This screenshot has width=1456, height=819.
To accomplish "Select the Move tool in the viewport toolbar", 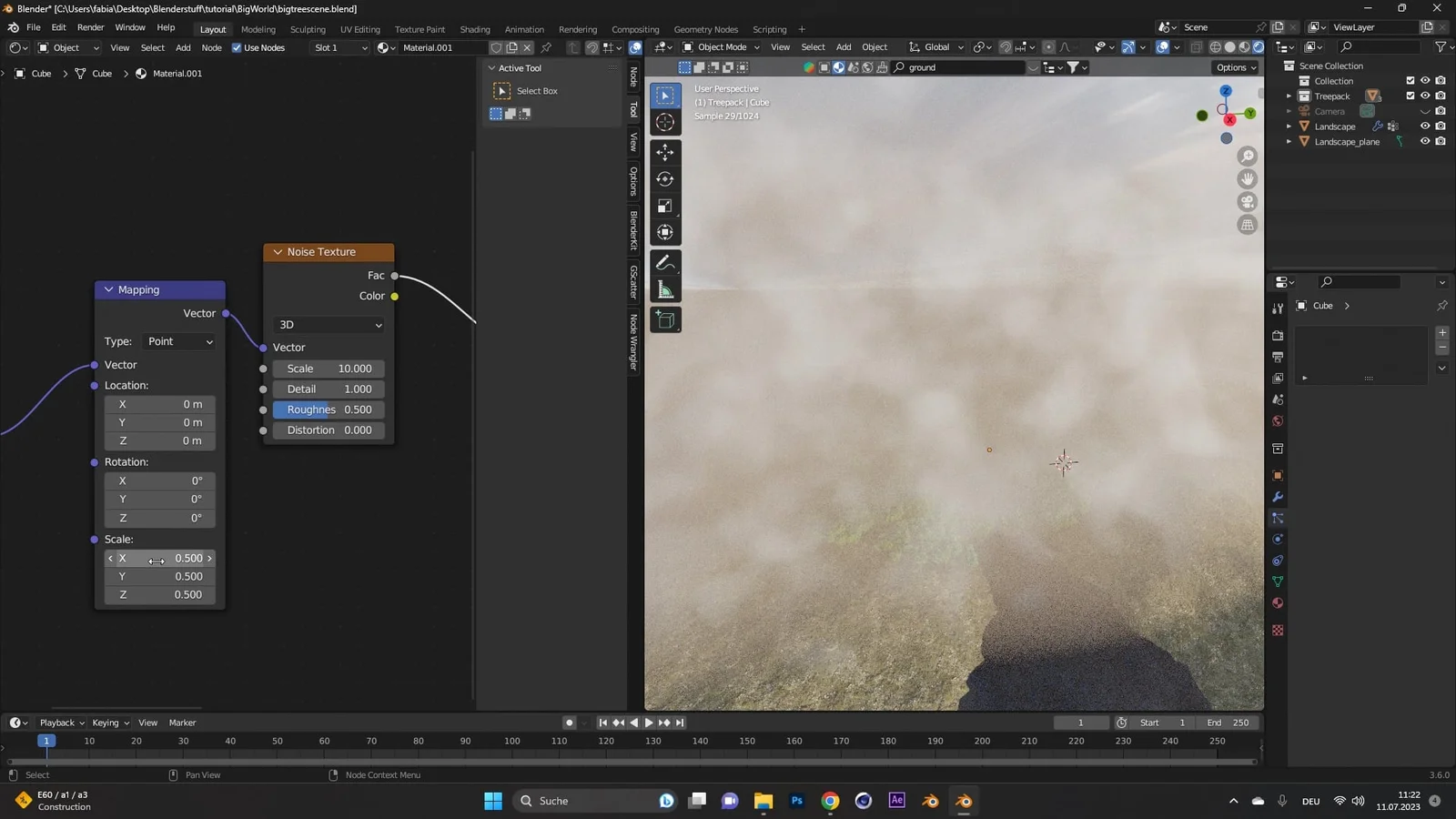I will coord(665,153).
